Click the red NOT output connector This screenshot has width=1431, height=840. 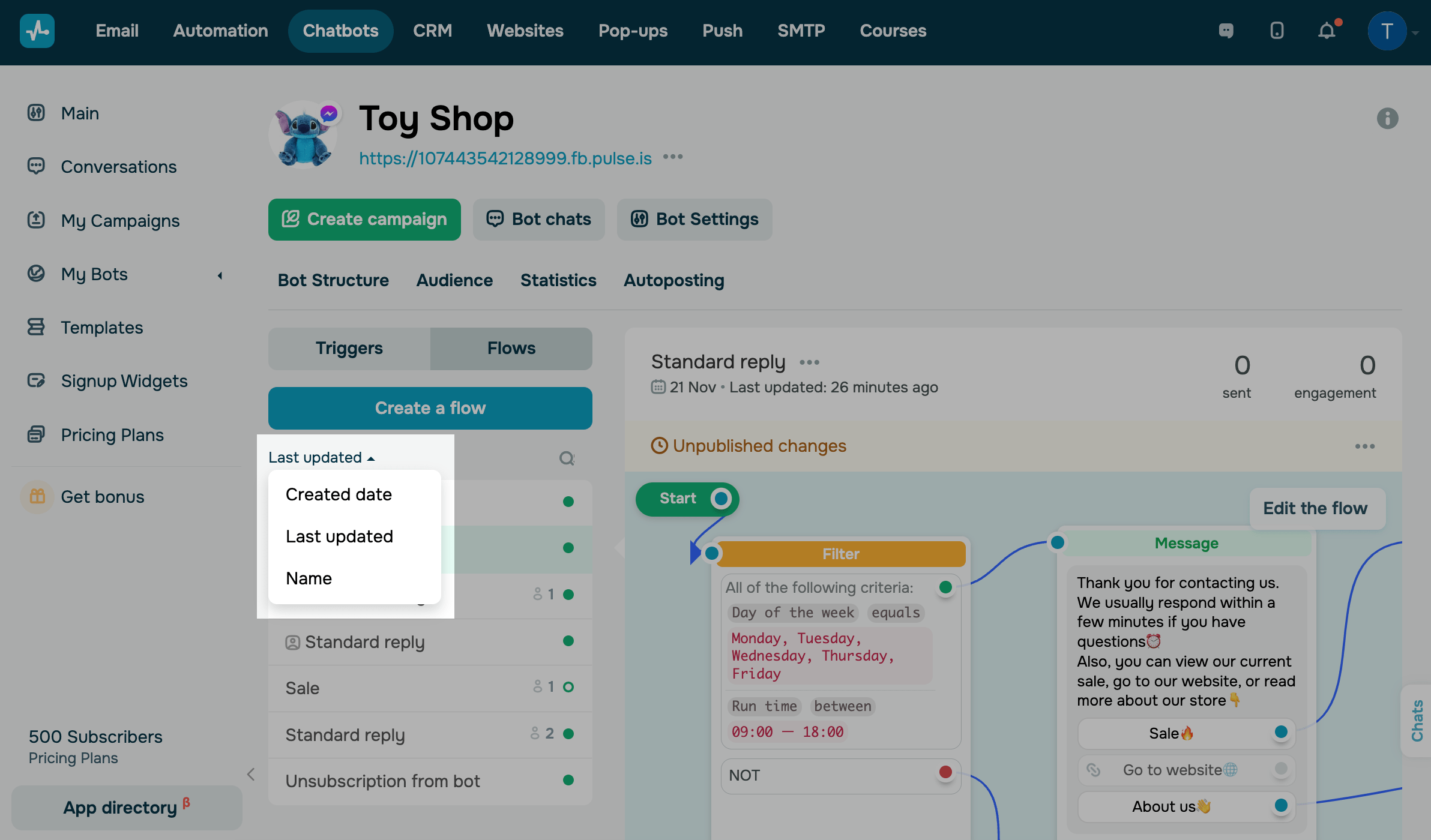tap(945, 772)
